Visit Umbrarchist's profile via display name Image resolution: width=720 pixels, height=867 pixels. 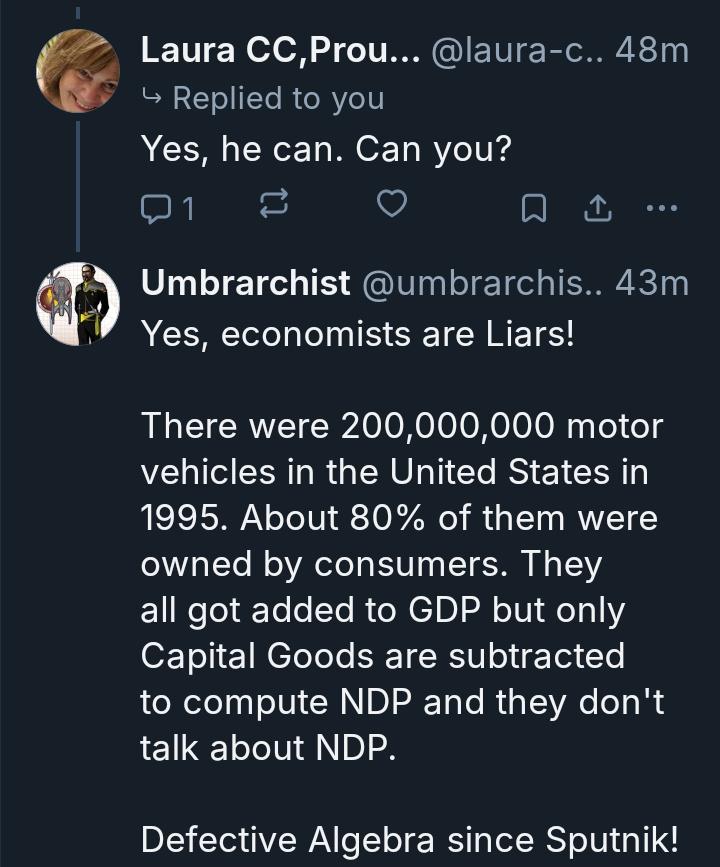pos(245,283)
